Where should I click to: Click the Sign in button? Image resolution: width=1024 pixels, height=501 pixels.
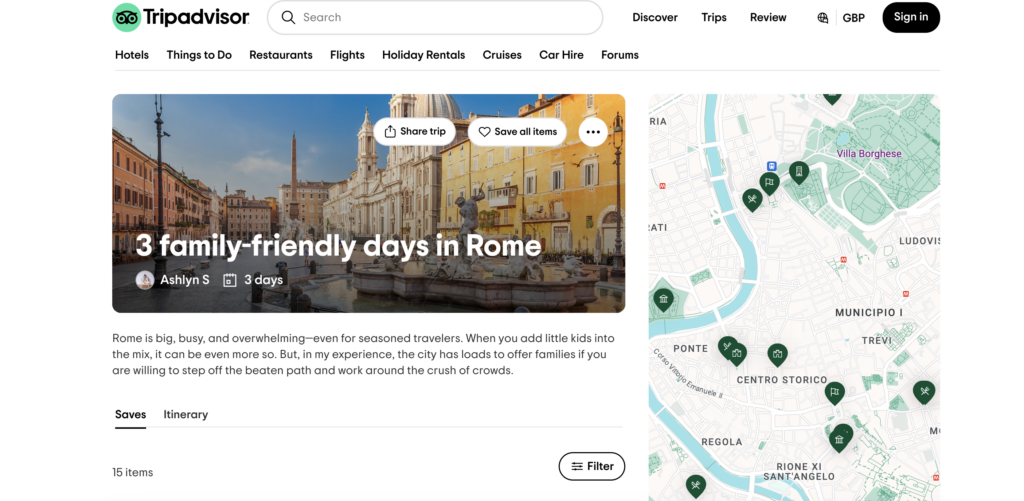tap(910, 17)
